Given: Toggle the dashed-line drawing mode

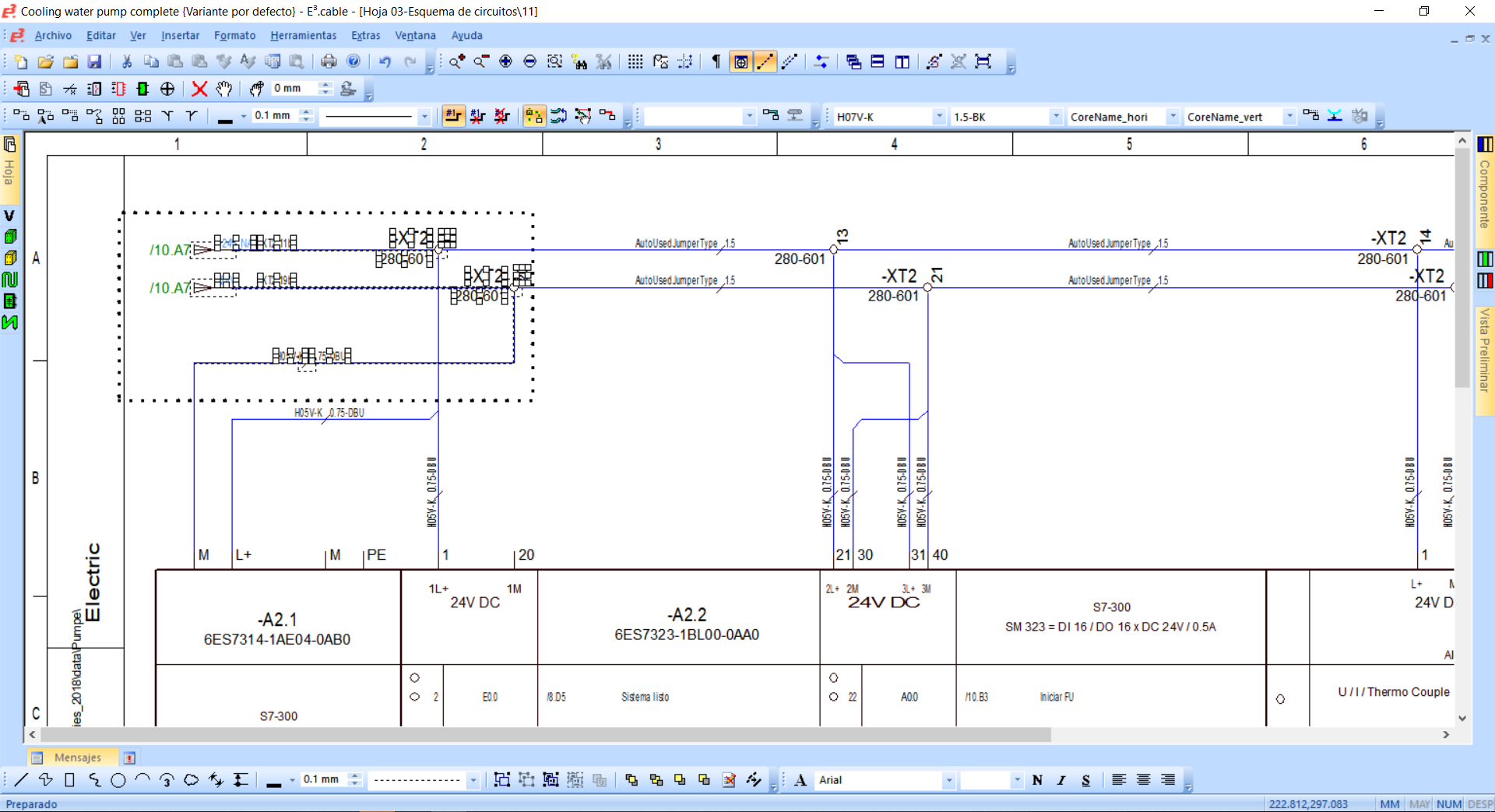Looking at the screenshot, I should 790,62.
